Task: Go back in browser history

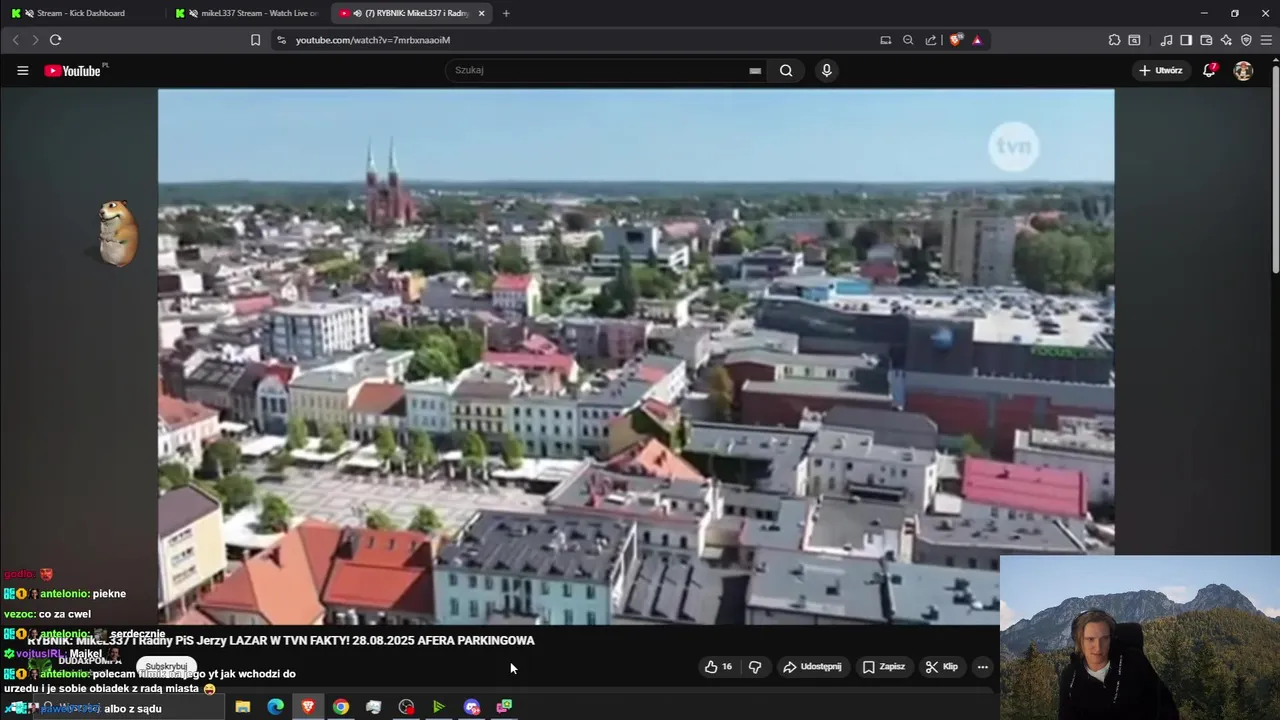Action: pyautogui.click(x=15, y=40)
